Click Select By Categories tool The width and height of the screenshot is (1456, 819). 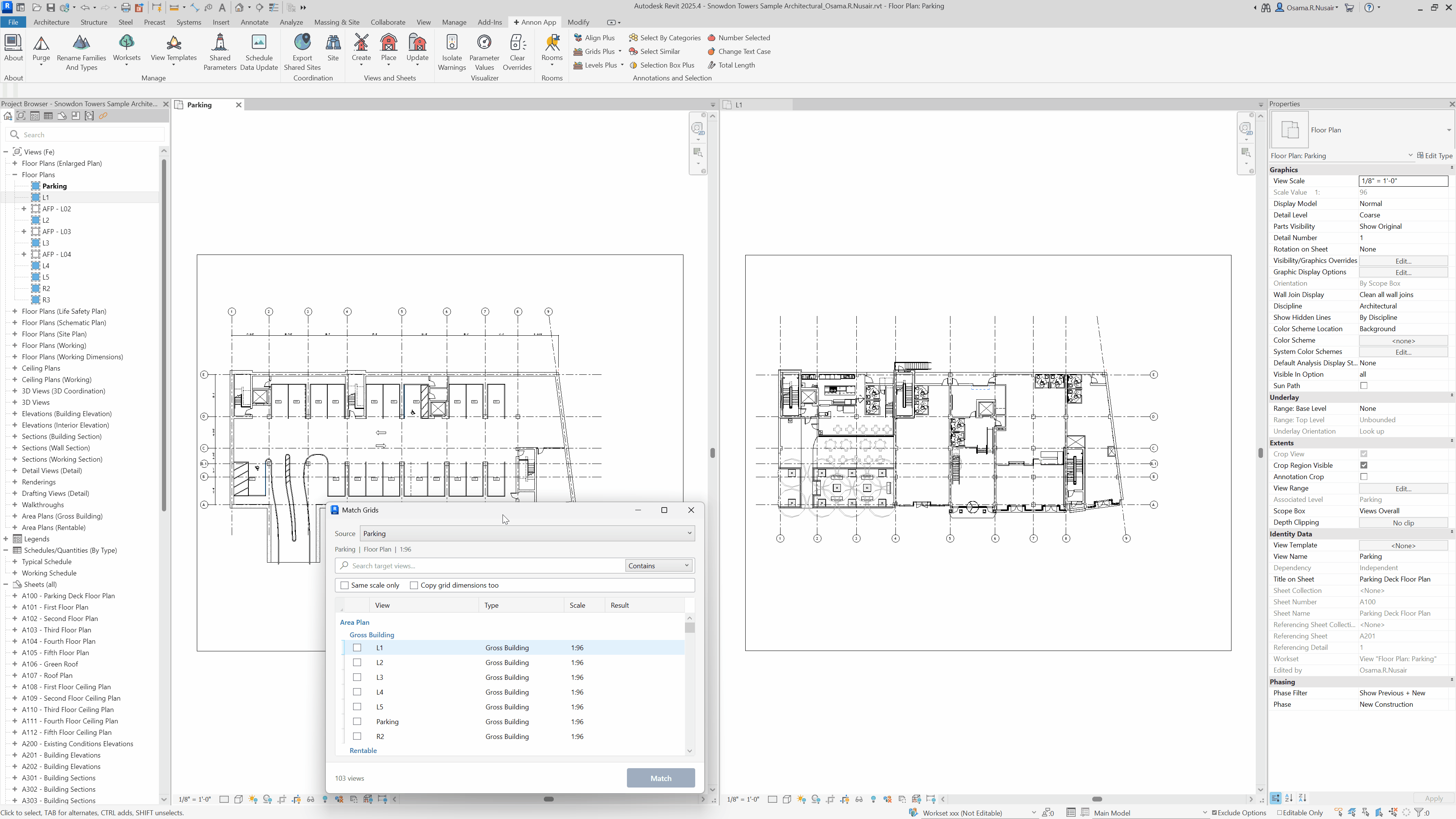[665, 38]
